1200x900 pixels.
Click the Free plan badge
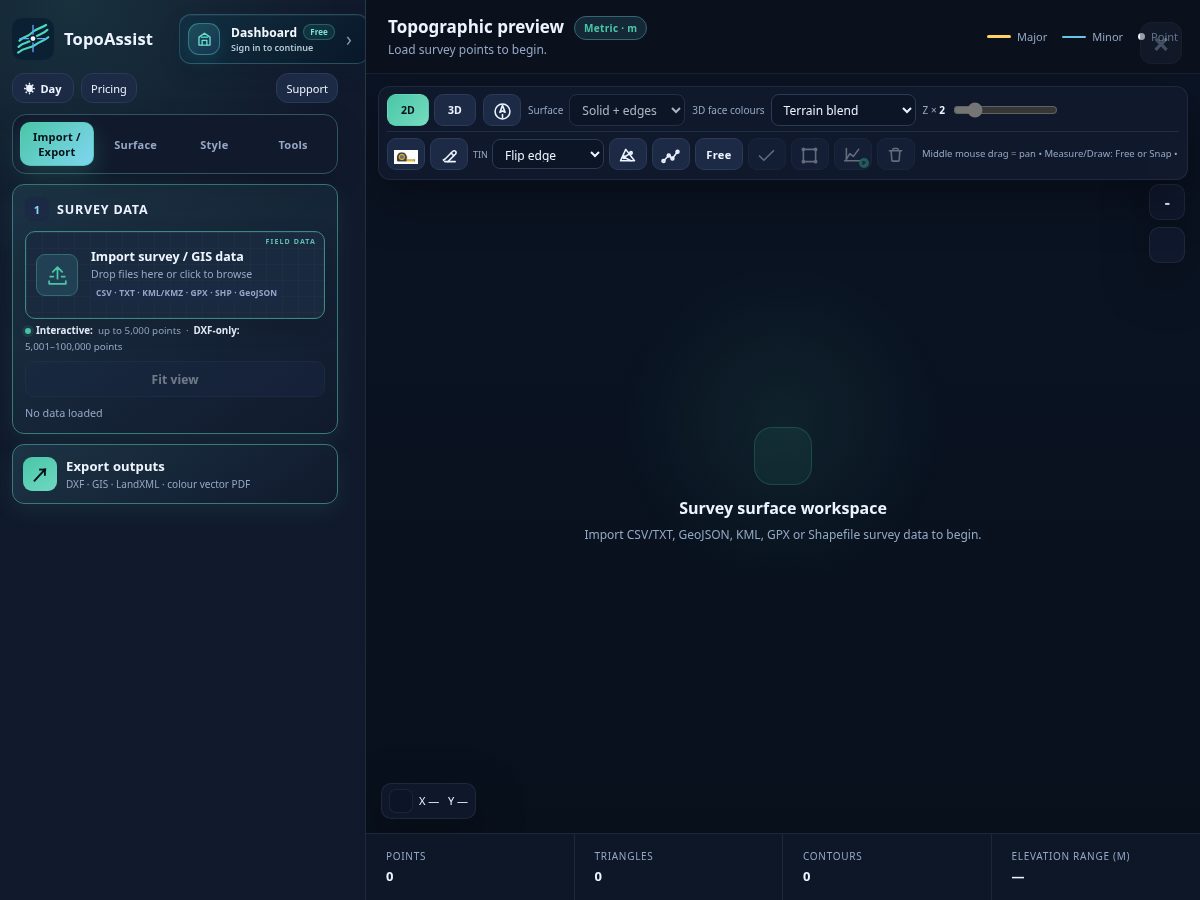point(319,32)
